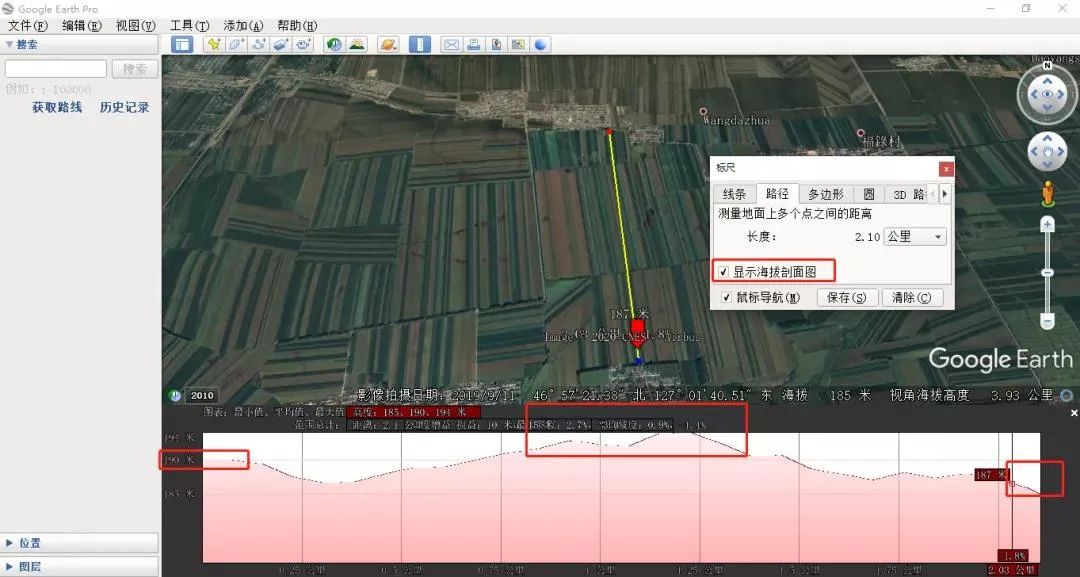This screenshot has height=577, width=1080.
Task: Click the 历史记录 link in the search panel
Action: (124, 106)
